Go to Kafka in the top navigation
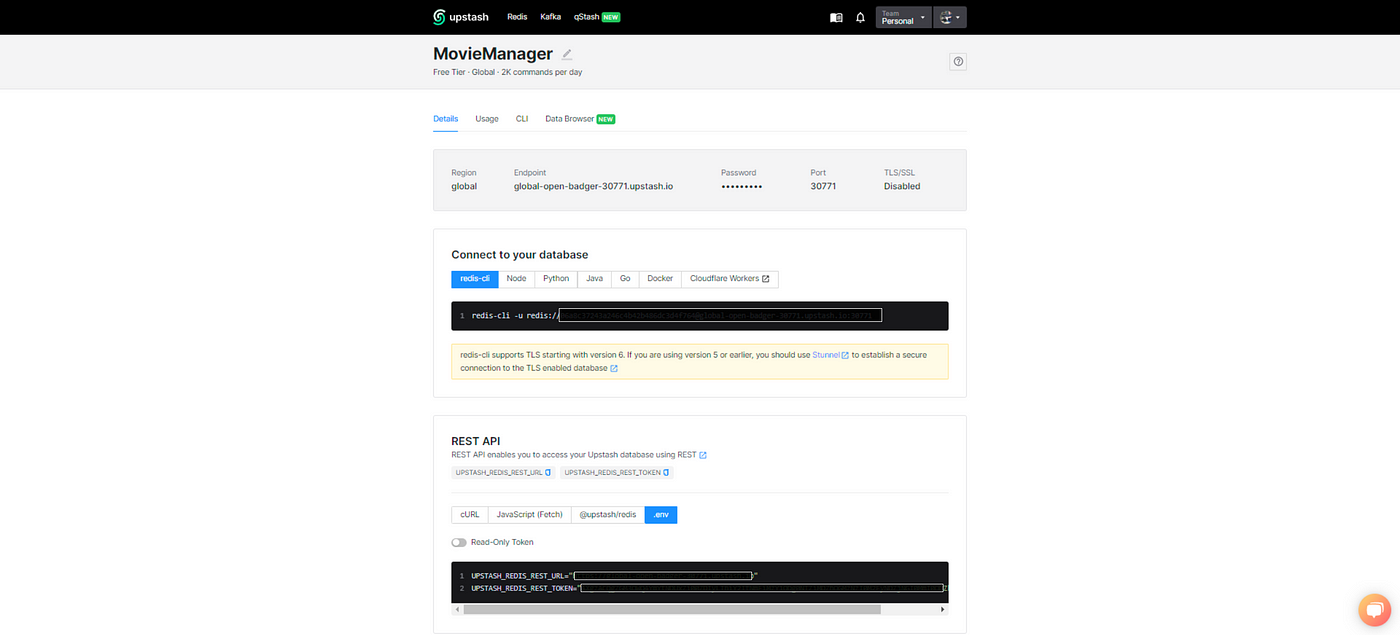 (550, 17)
